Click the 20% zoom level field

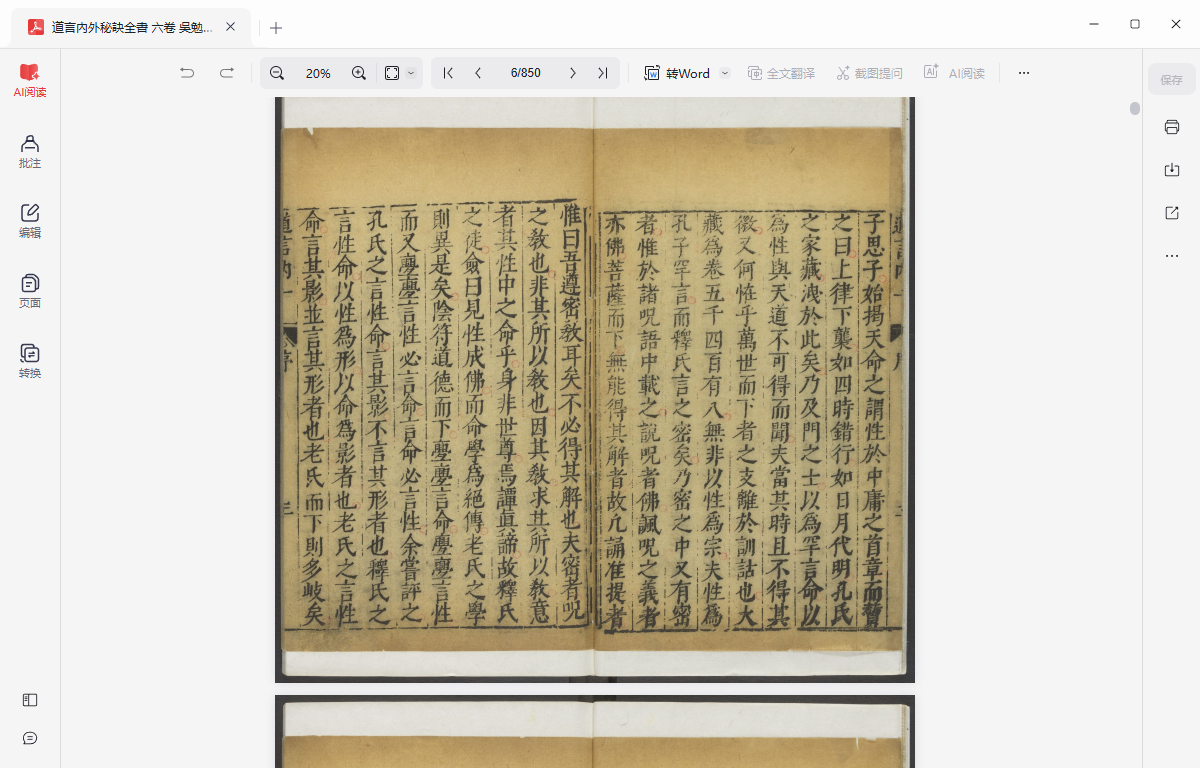coord(318,73)
